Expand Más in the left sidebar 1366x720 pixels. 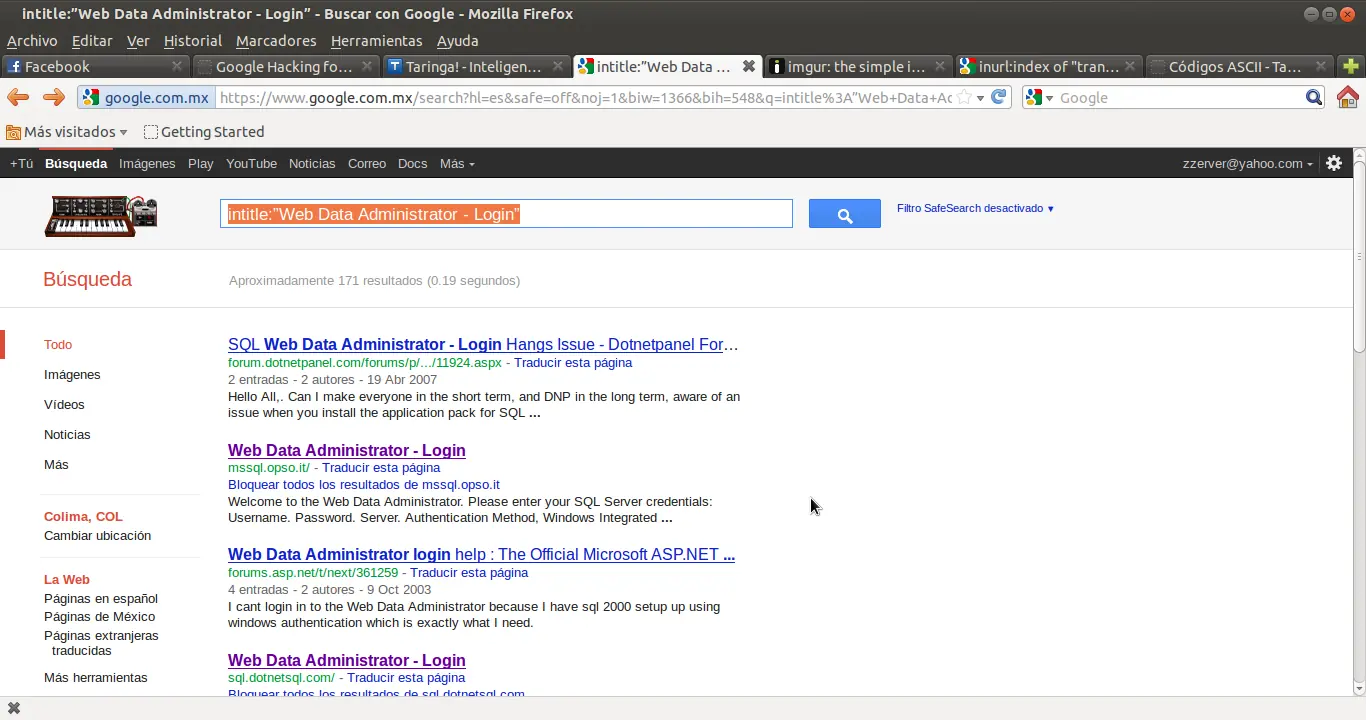click(56, 464)
